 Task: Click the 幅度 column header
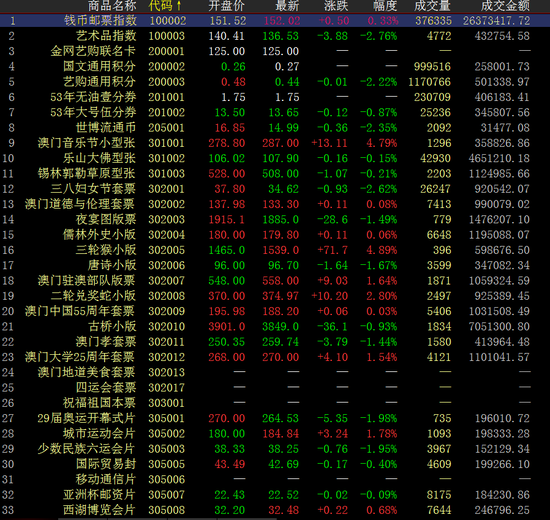tap(385, 6)
